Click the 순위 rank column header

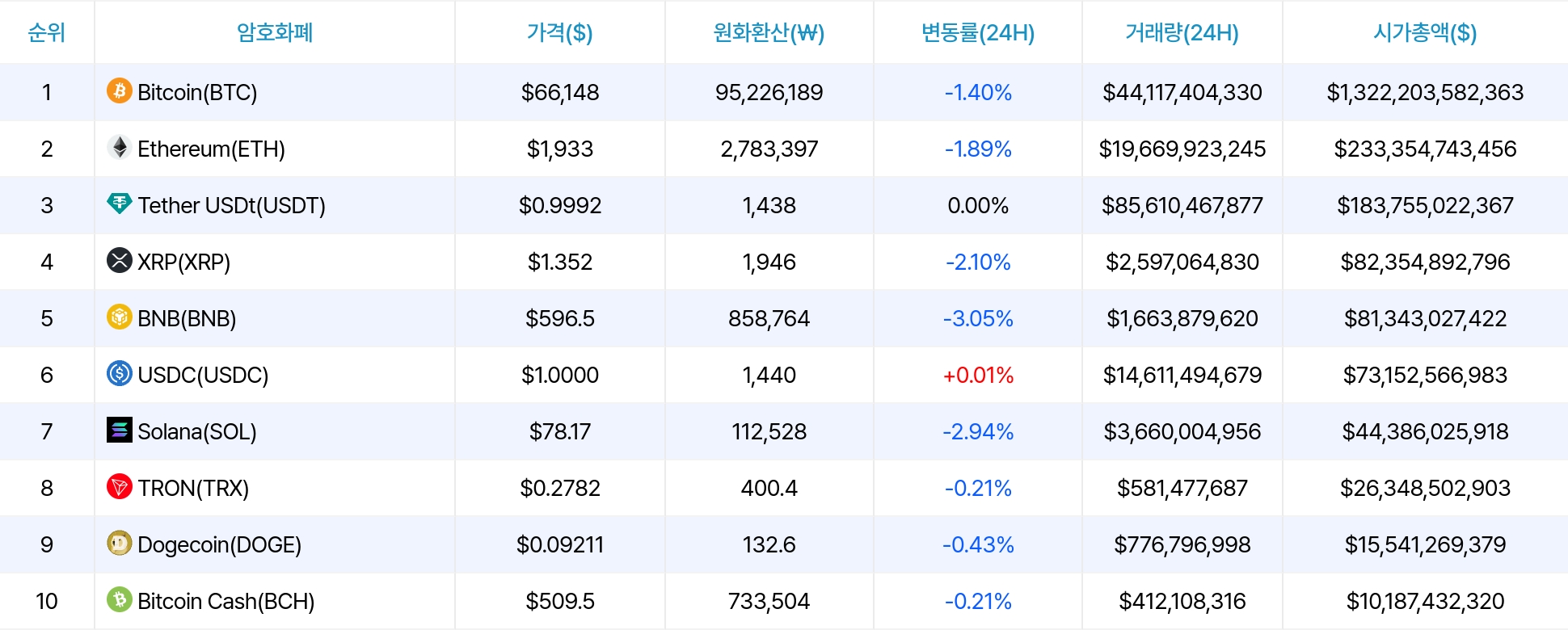click(47, 32)
